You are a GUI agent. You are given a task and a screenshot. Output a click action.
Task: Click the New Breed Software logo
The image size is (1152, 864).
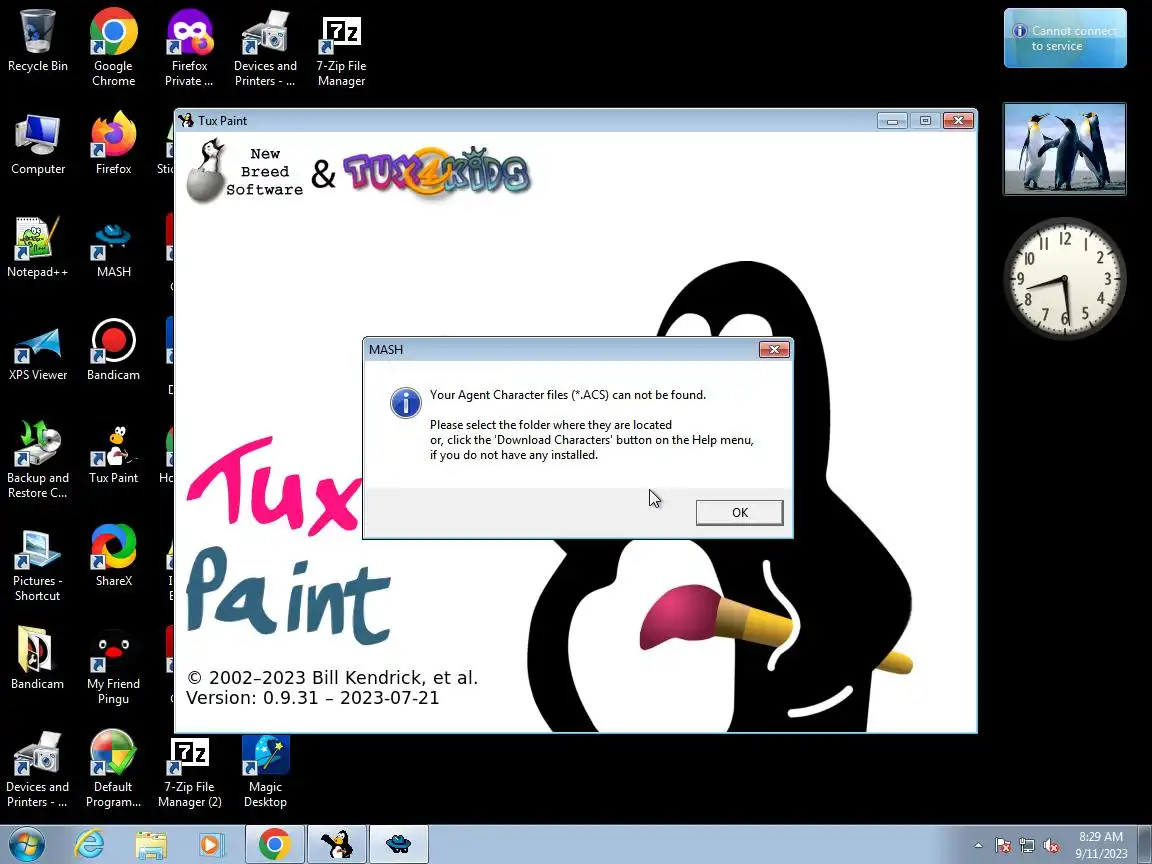click(243, 171)
